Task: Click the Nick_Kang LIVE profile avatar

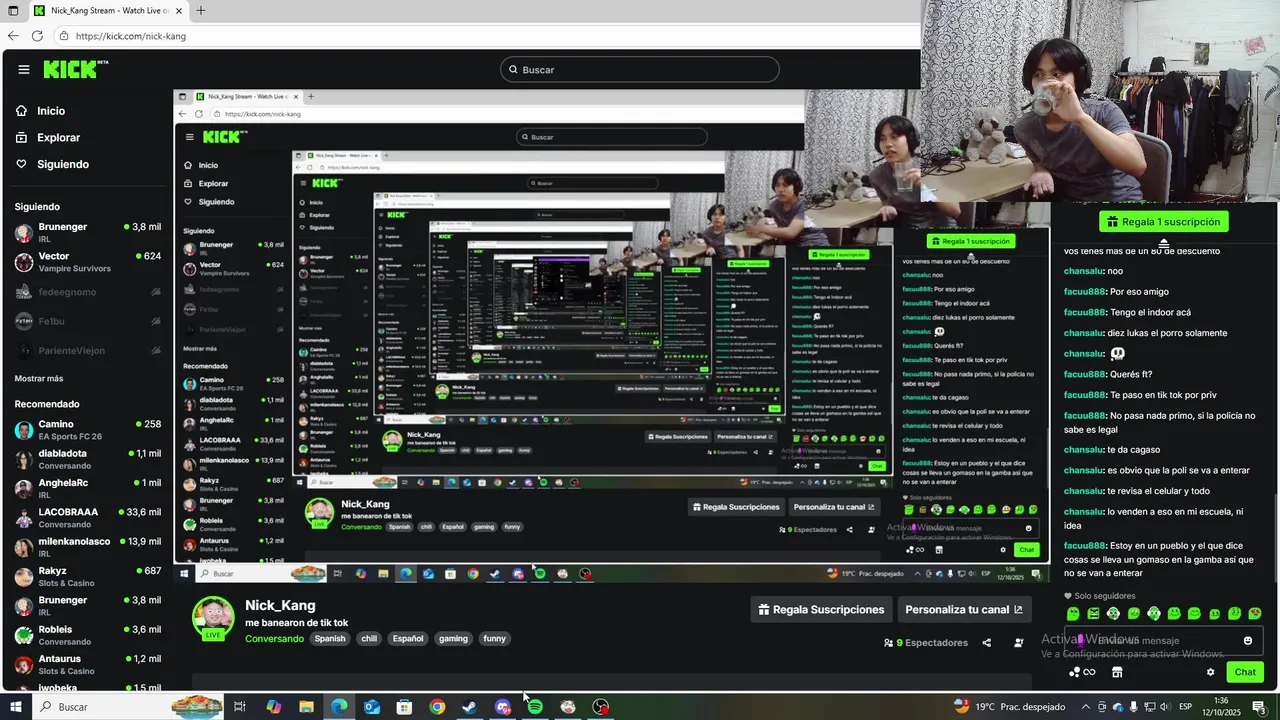Action: click(213, 618)
